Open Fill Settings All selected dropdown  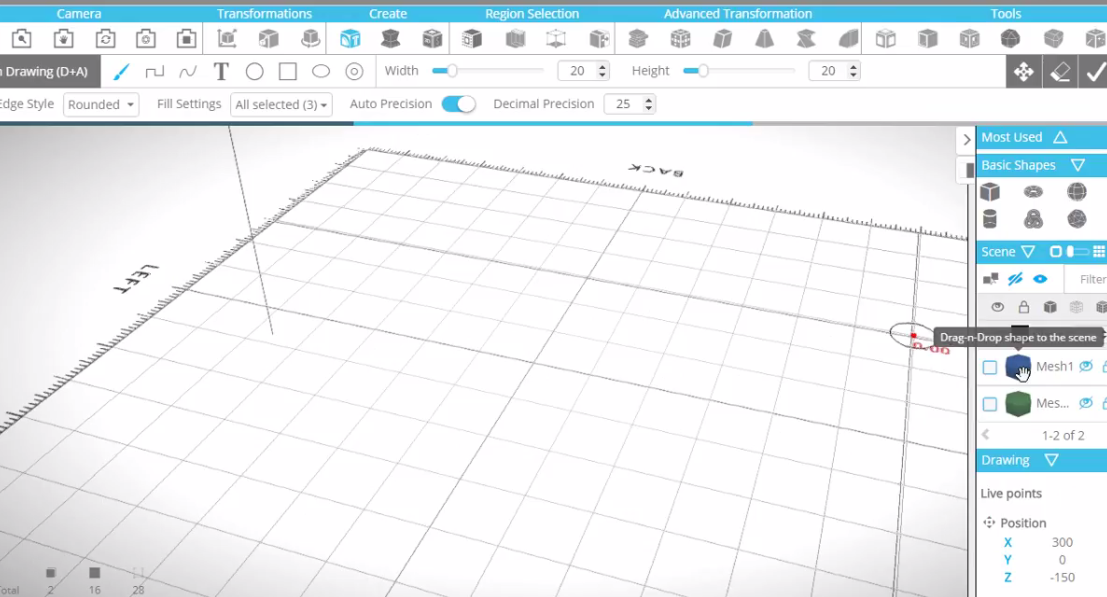[x=281, y=104]
